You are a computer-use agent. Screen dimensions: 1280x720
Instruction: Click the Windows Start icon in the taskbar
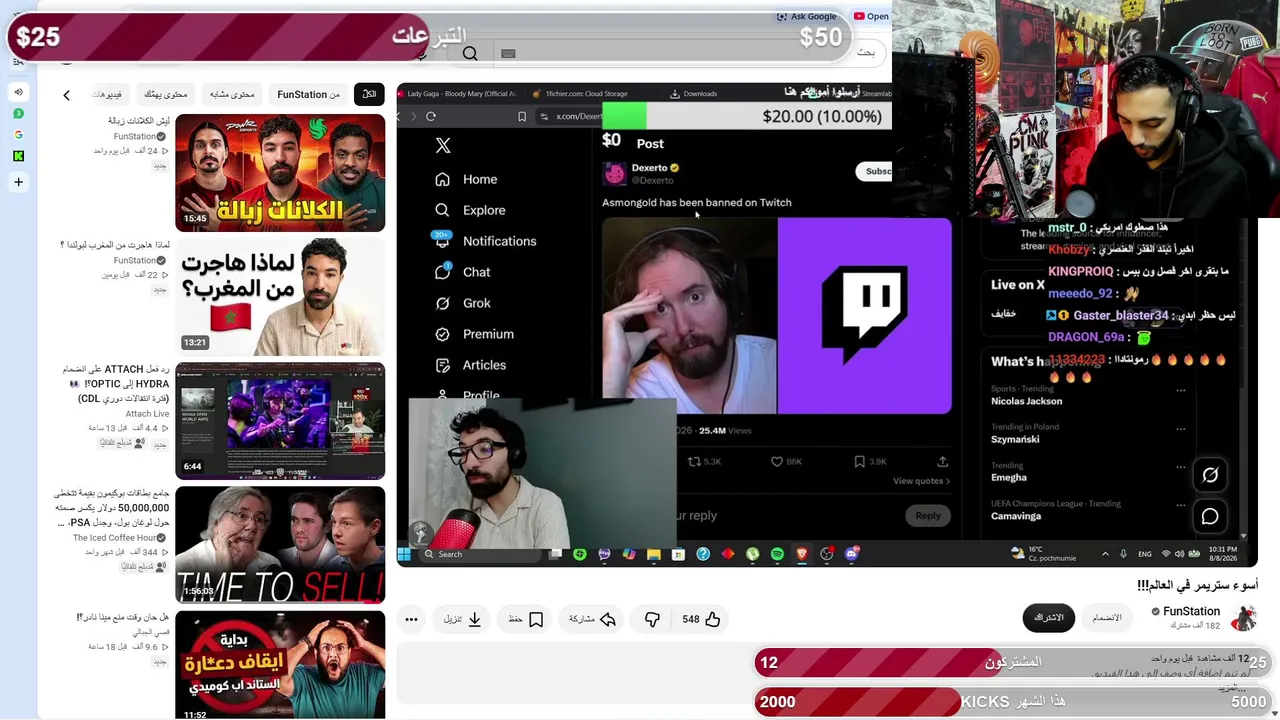(405, 554)
